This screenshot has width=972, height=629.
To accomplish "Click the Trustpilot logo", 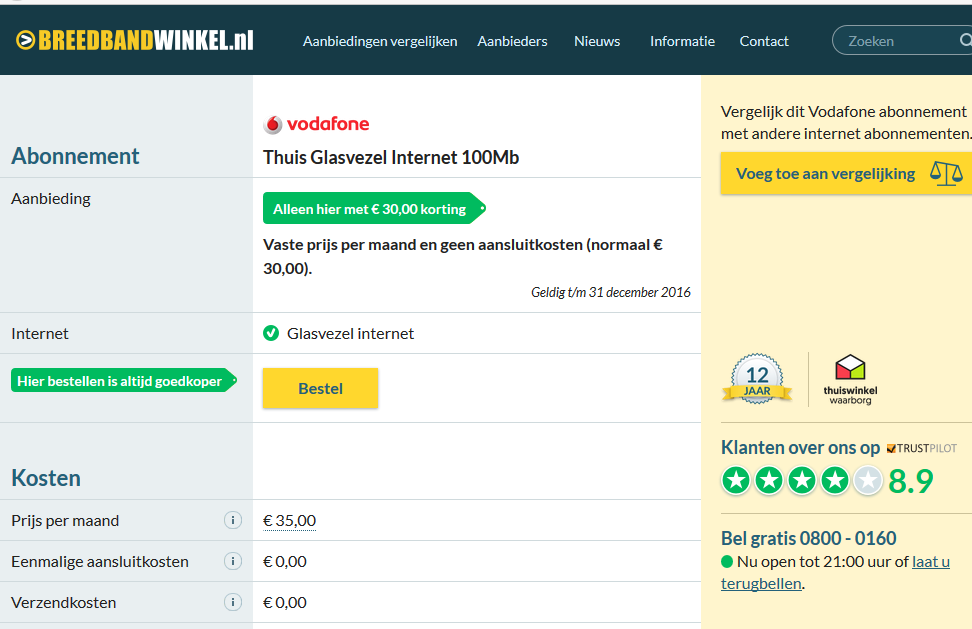I will [x=922, y=448].
